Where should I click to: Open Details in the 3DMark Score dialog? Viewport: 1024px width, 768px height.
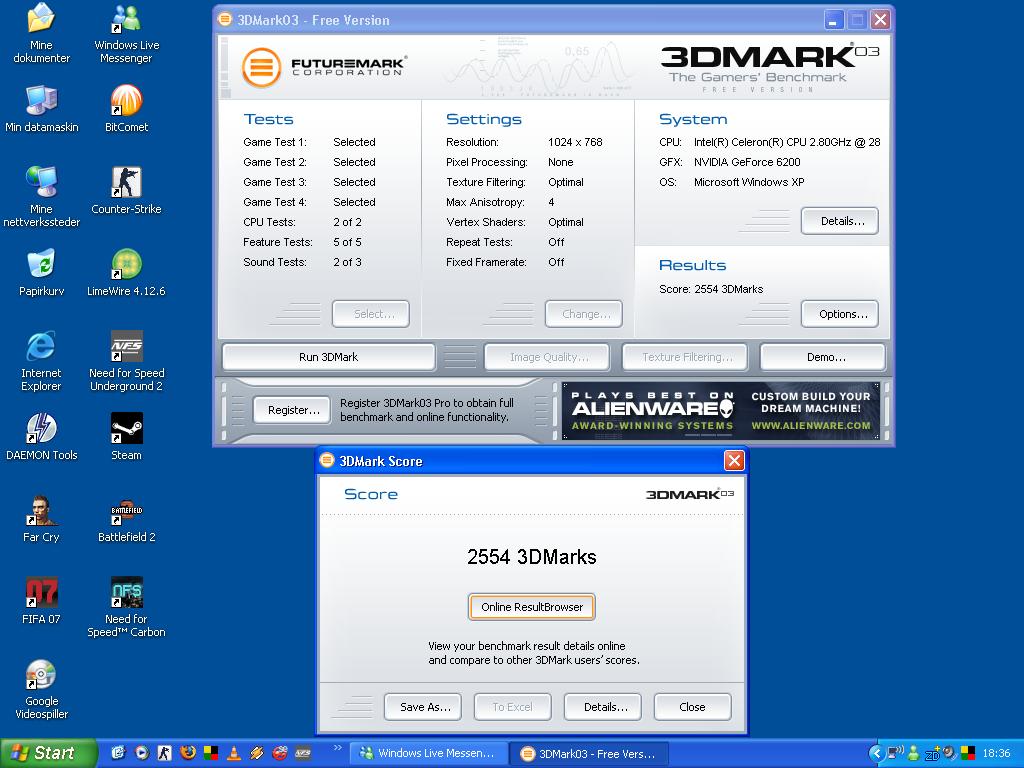(603, 707)
